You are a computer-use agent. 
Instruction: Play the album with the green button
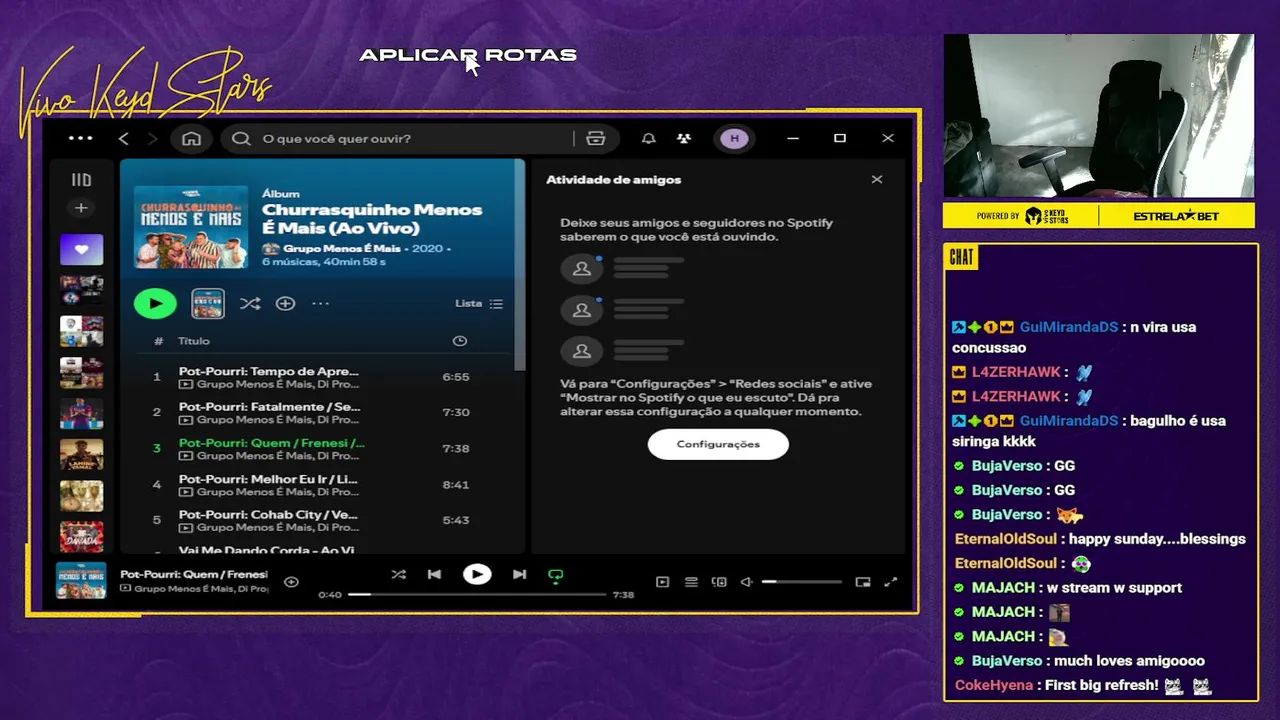click(155, 303)
